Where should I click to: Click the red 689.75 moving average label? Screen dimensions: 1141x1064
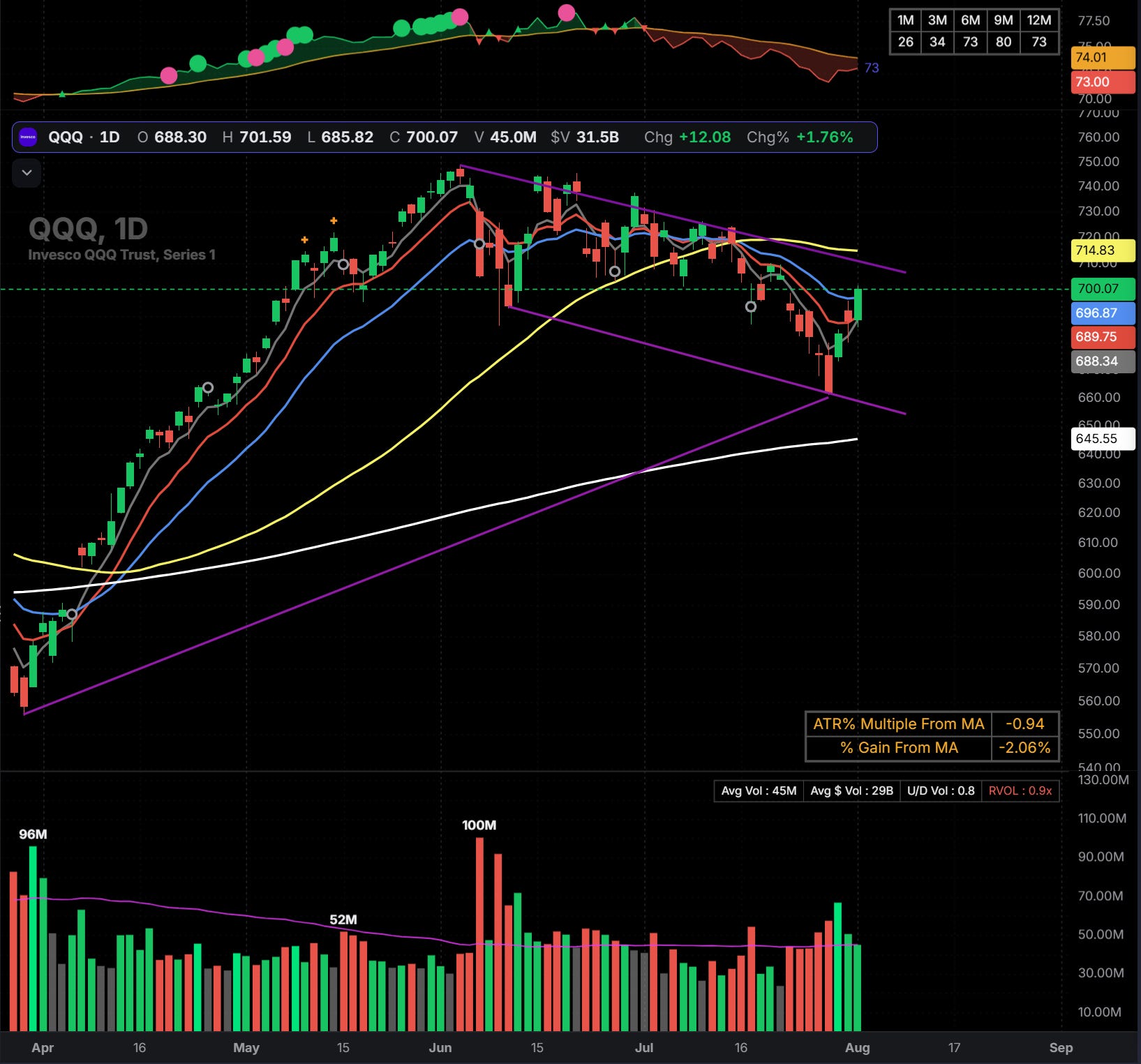point(1103,336)
